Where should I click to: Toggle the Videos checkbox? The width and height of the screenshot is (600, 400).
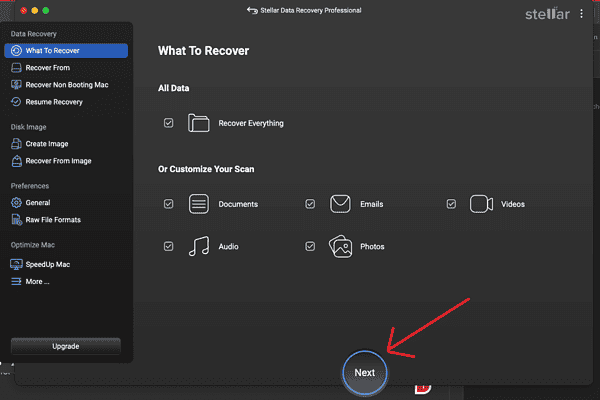pyautogui.click(x=451, y=204)
